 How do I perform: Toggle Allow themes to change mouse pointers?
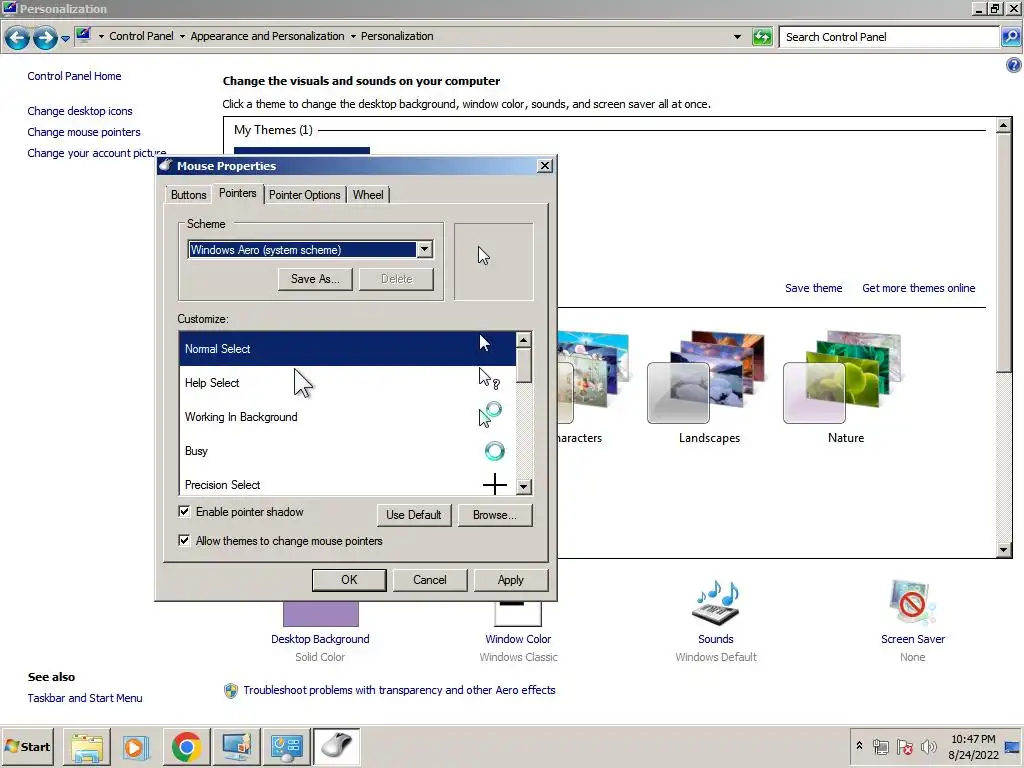184,540
